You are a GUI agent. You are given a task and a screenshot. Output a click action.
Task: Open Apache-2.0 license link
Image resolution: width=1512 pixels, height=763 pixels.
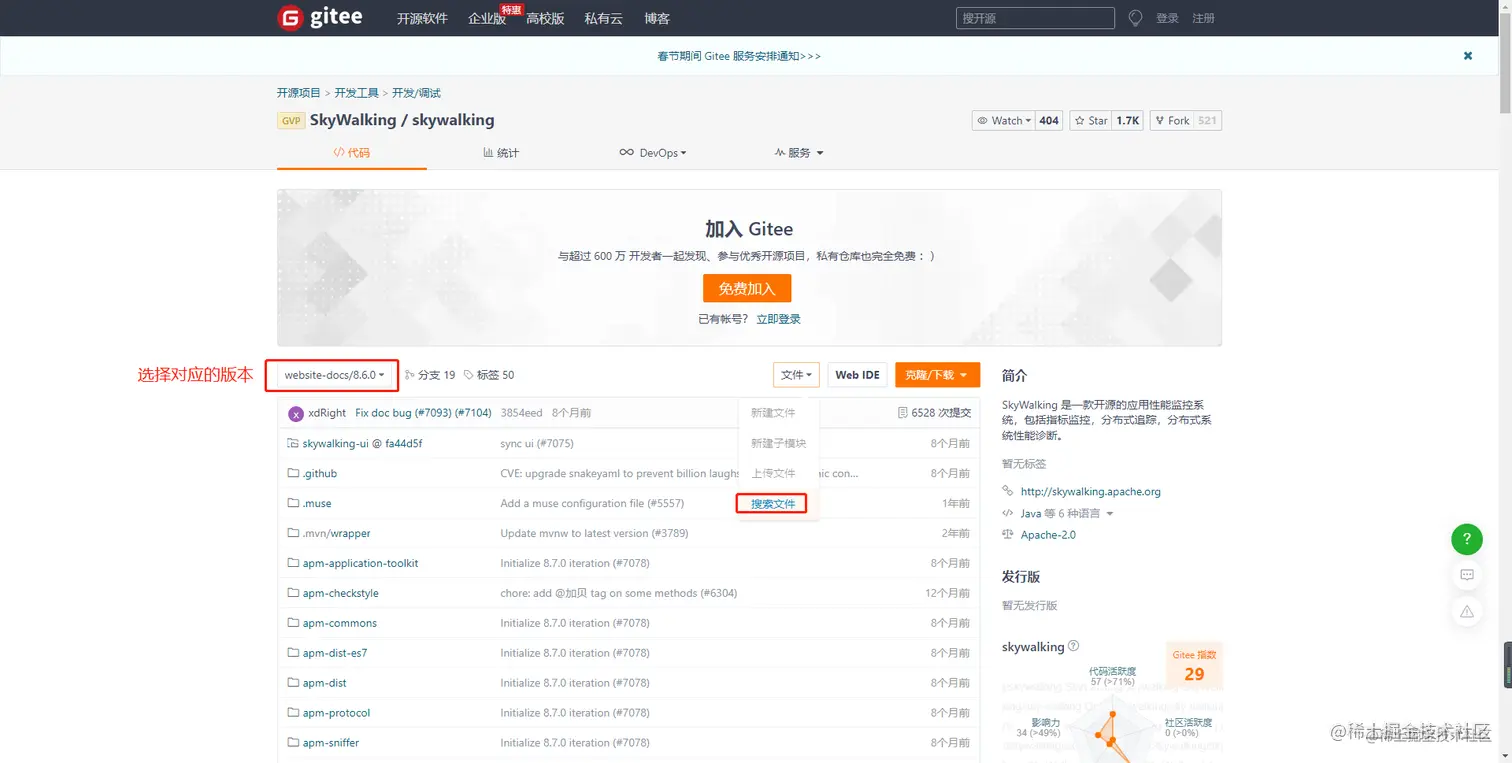tap(1048, 535)
